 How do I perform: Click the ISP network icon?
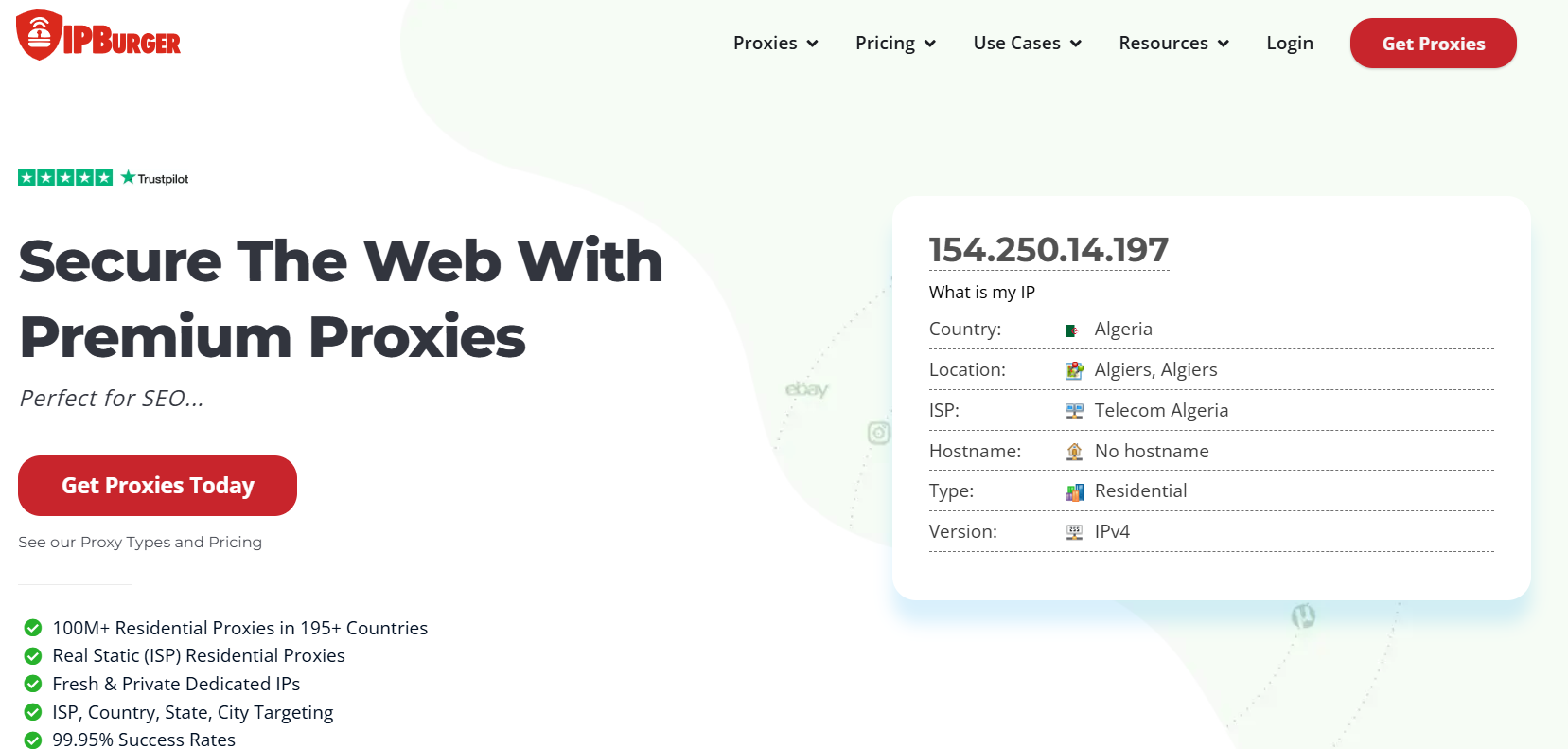click(1074, 411)
